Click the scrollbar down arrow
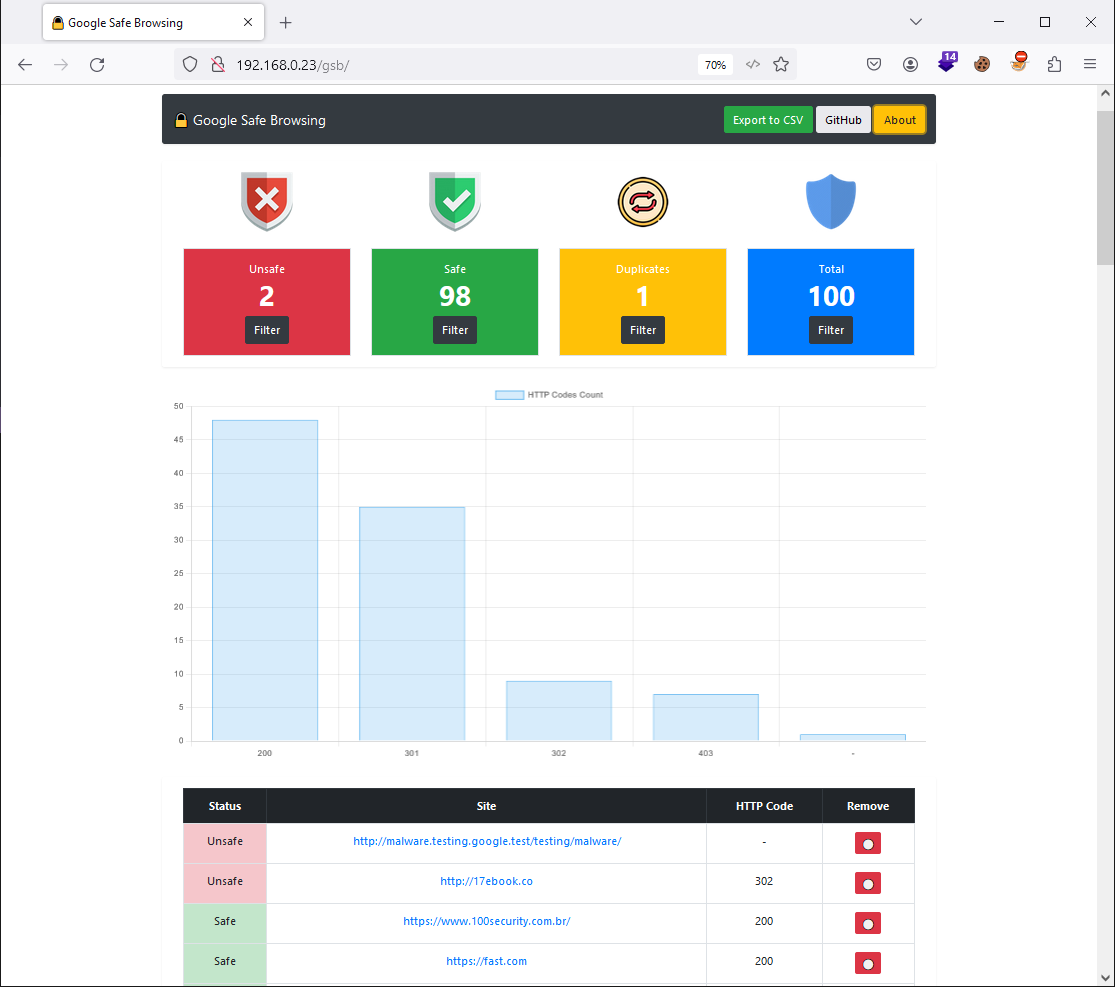 pyautogui.click(x=1105, y=978)
